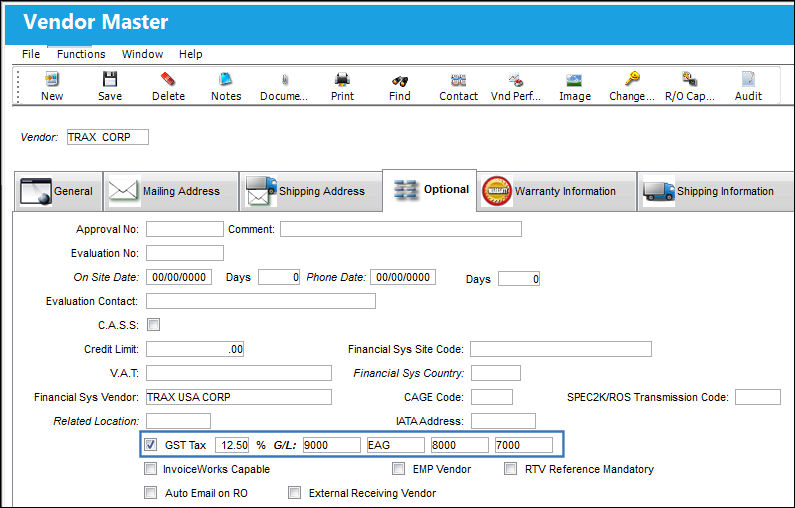Click the Vendor field containing TRAX CORP

point(107,137)
